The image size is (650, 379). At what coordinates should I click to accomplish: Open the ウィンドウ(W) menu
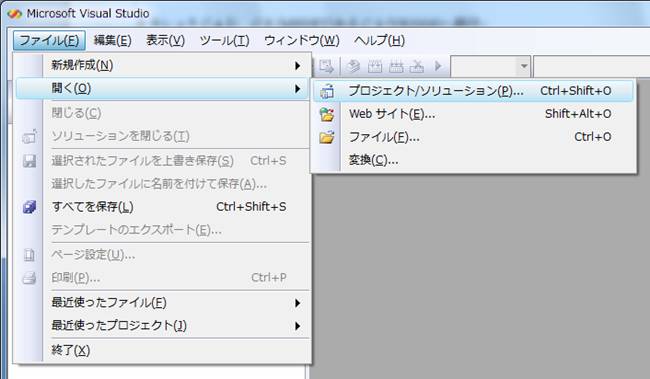point(301,40)
